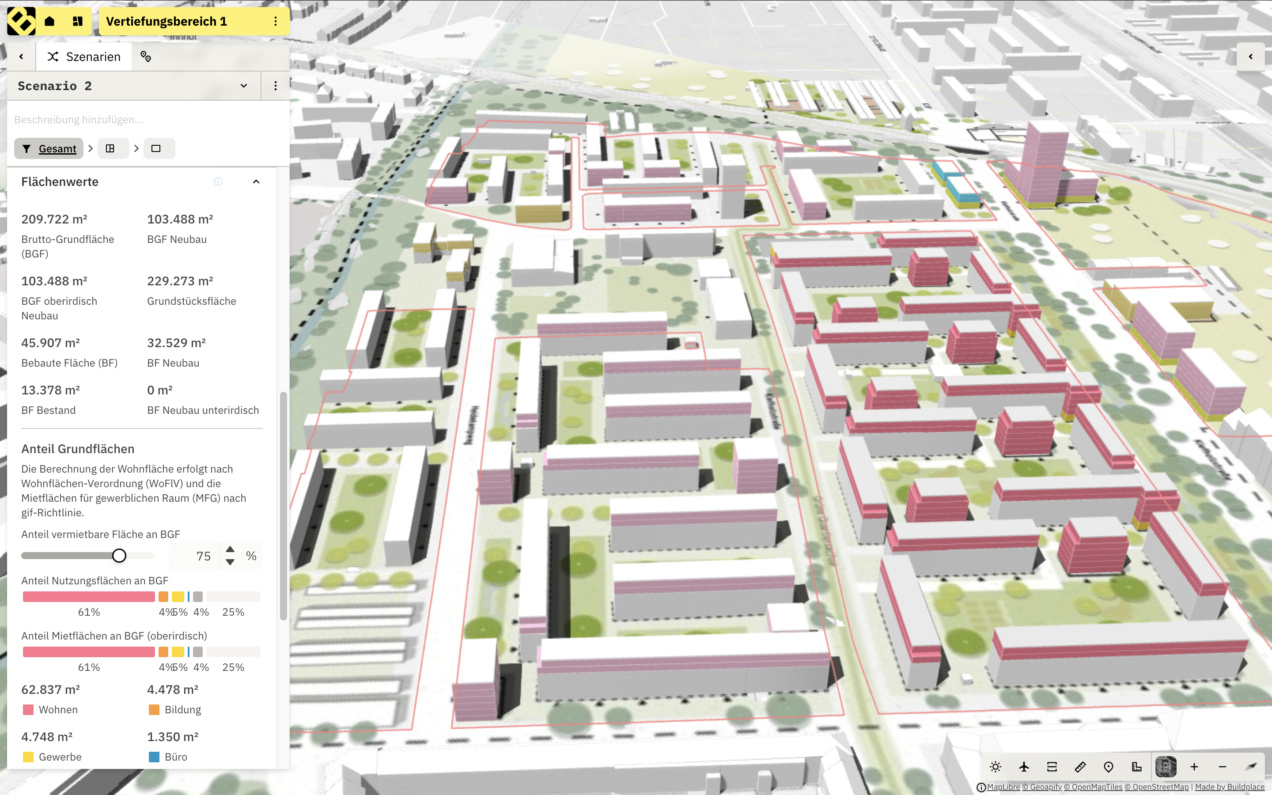Open the Vertiefungsbereich 1 options menu

(275, 21)
